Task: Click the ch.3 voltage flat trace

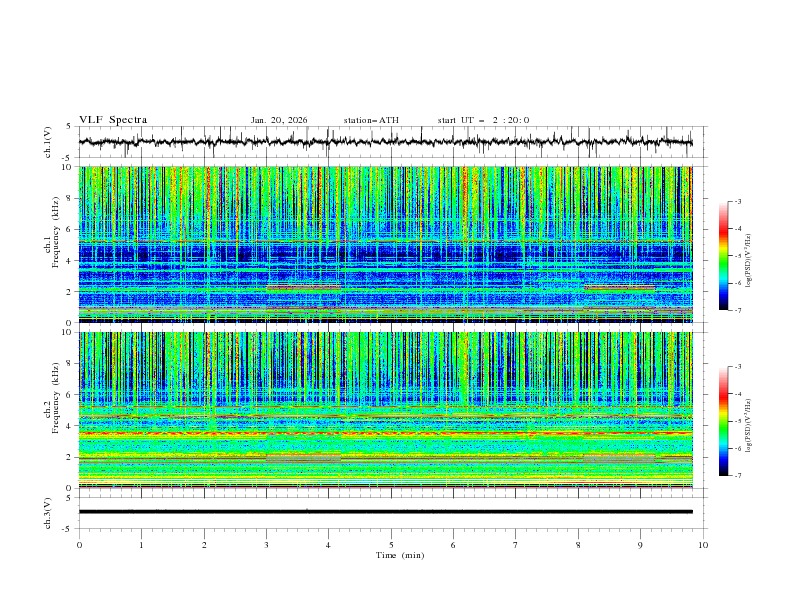Action: coord(385,512)
